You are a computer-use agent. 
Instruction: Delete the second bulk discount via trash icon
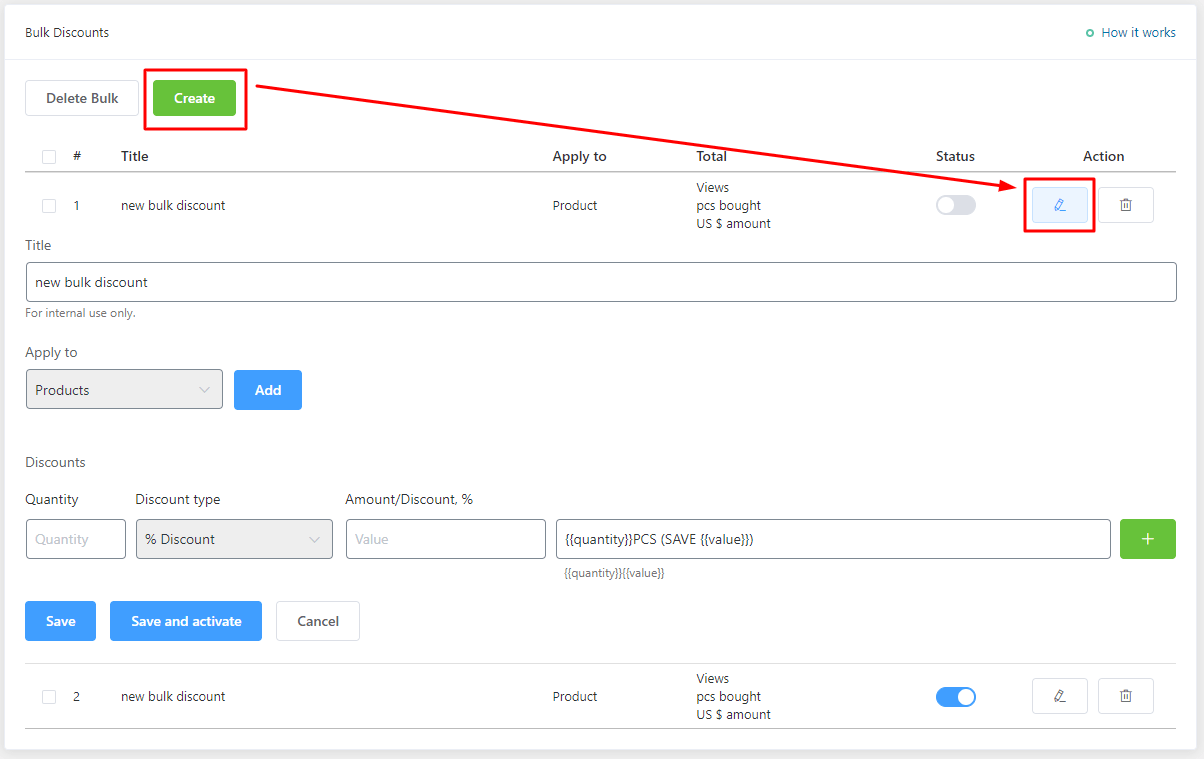[x=1125, y=696]
